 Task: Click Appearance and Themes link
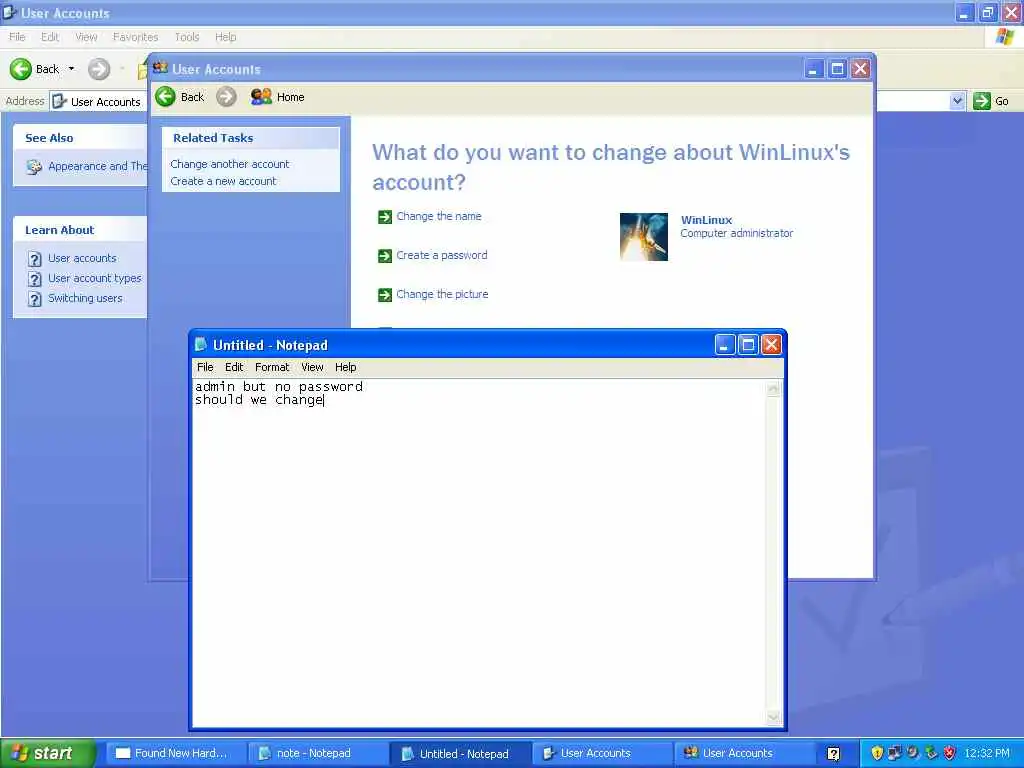pyautogui.click(x=97, y=166)
